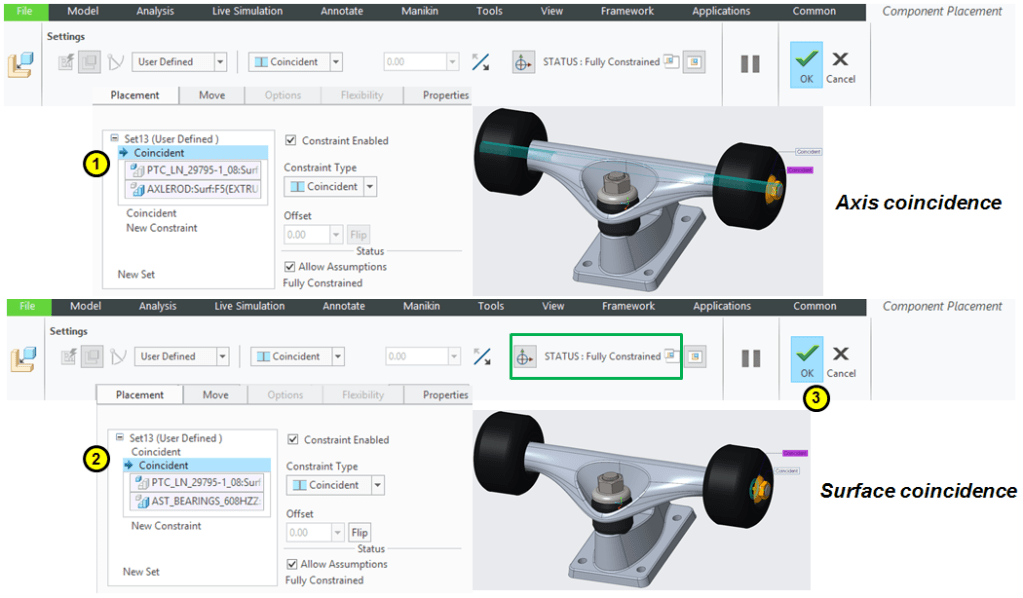Viewport: 1023px width, 598px height.
Task: Click the change orientation icon beside the upper offset field
Action: point(481,62)
